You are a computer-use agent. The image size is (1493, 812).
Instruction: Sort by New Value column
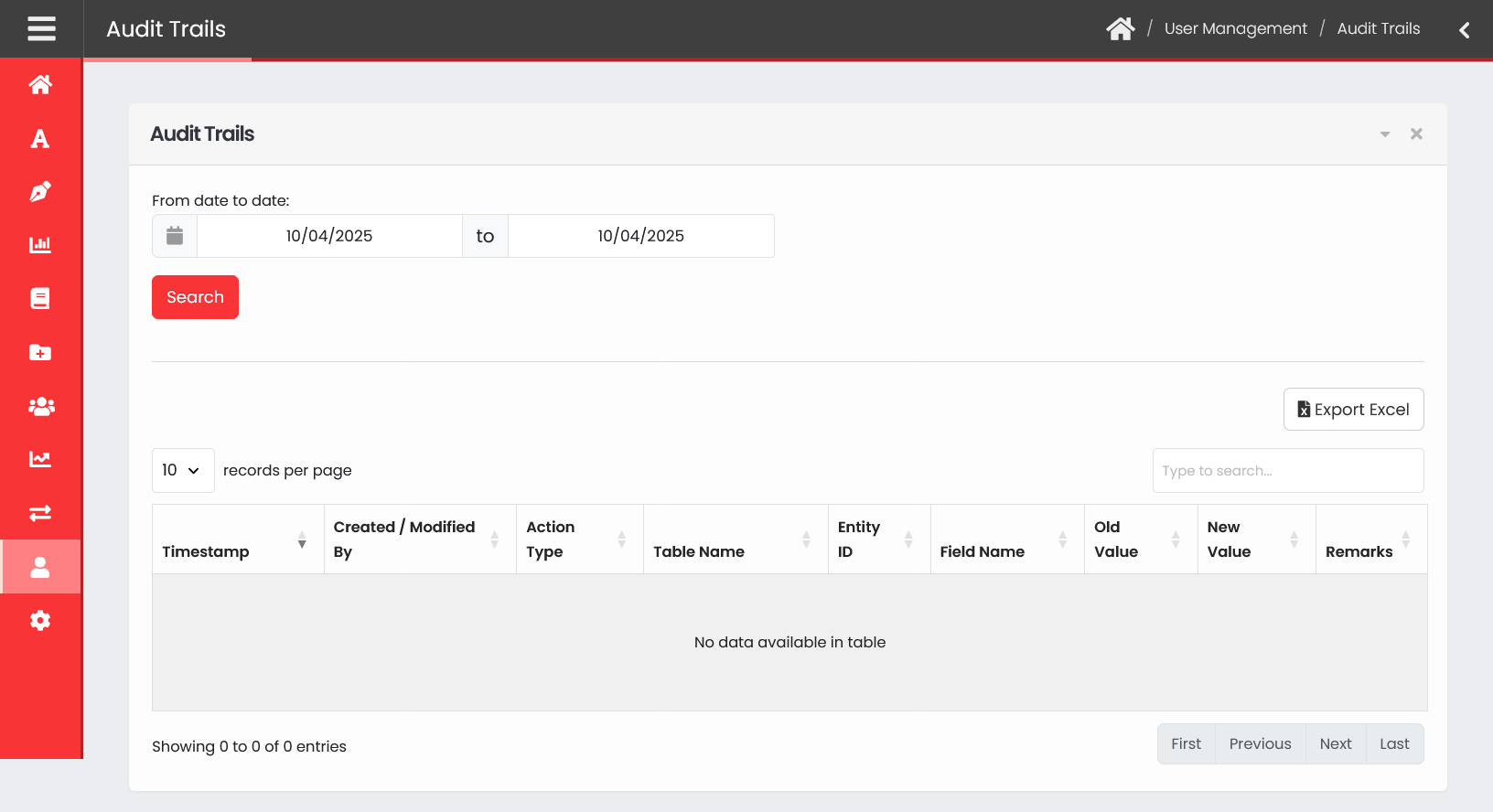pos(1256,540)
